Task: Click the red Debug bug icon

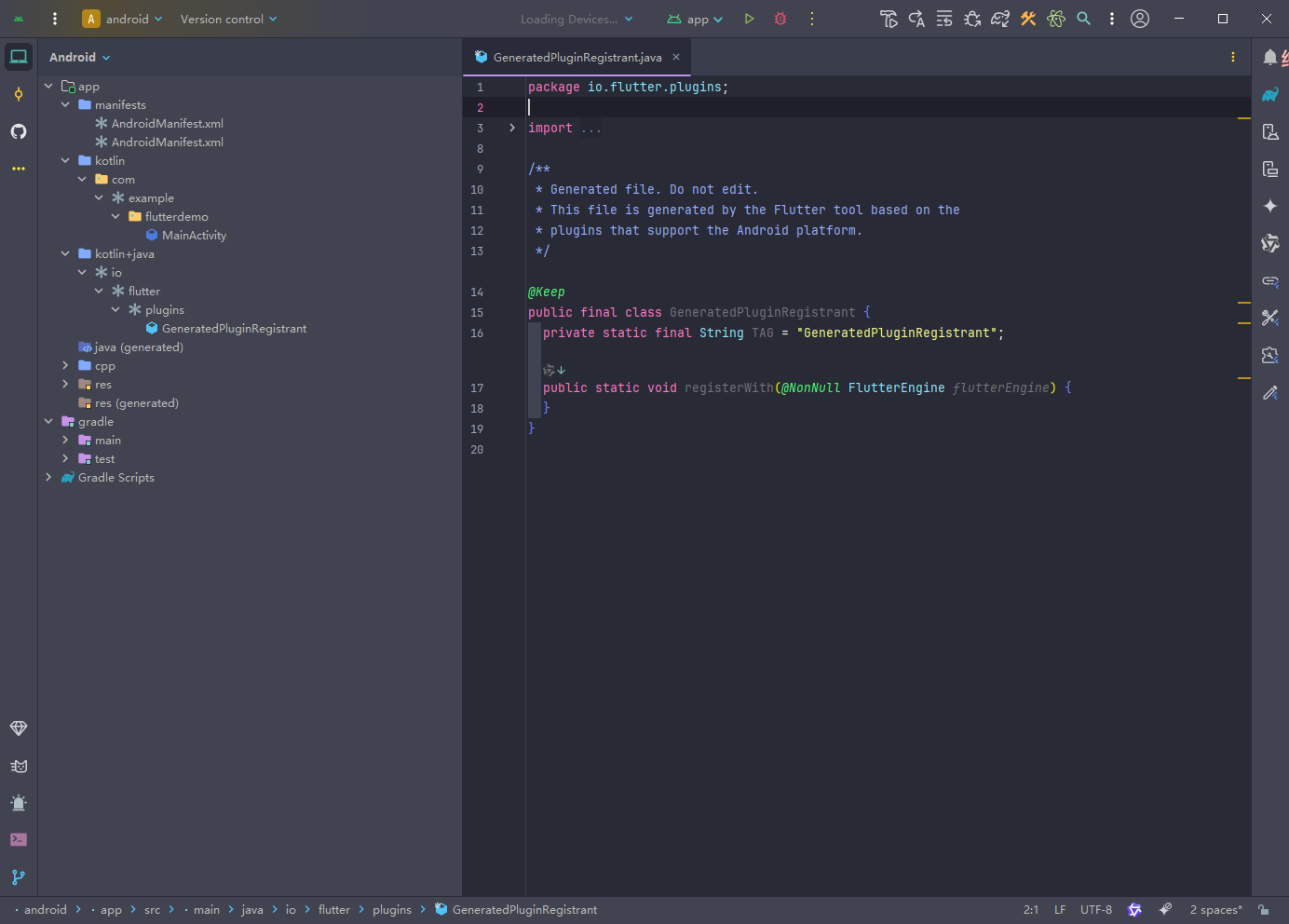Action: [x=780, y=19]
